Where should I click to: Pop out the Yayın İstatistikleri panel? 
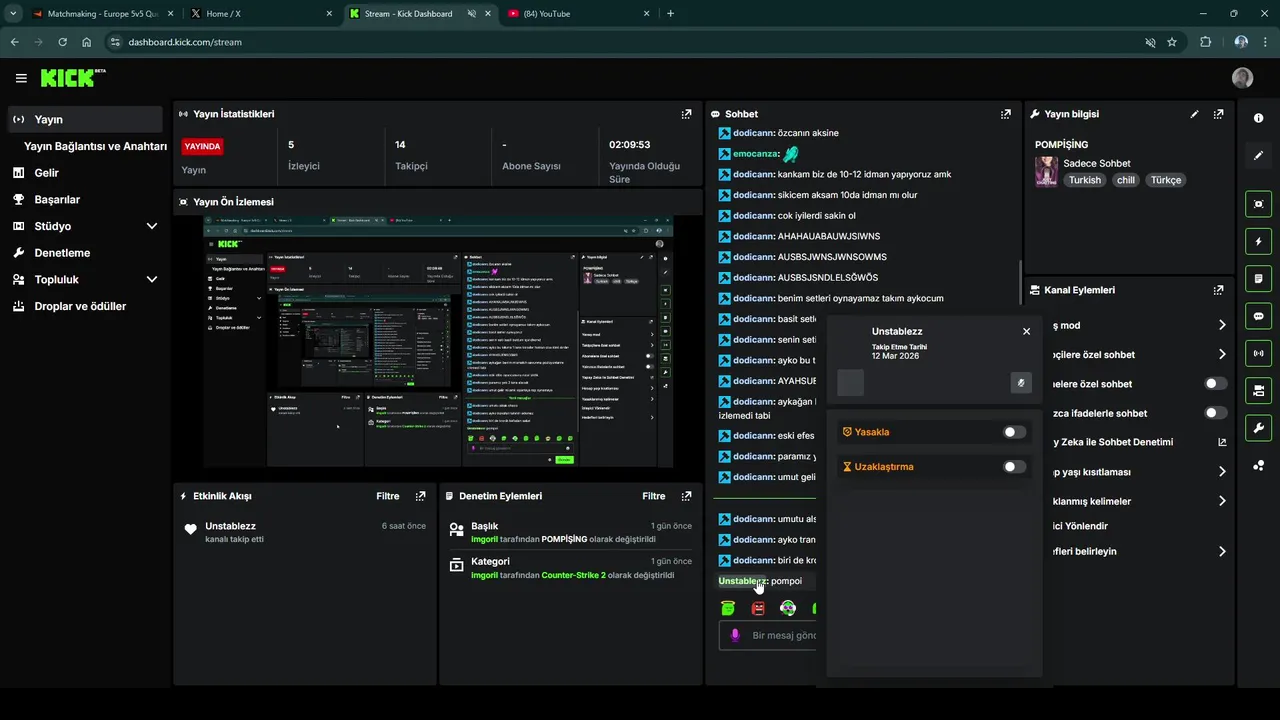(686, 114)
